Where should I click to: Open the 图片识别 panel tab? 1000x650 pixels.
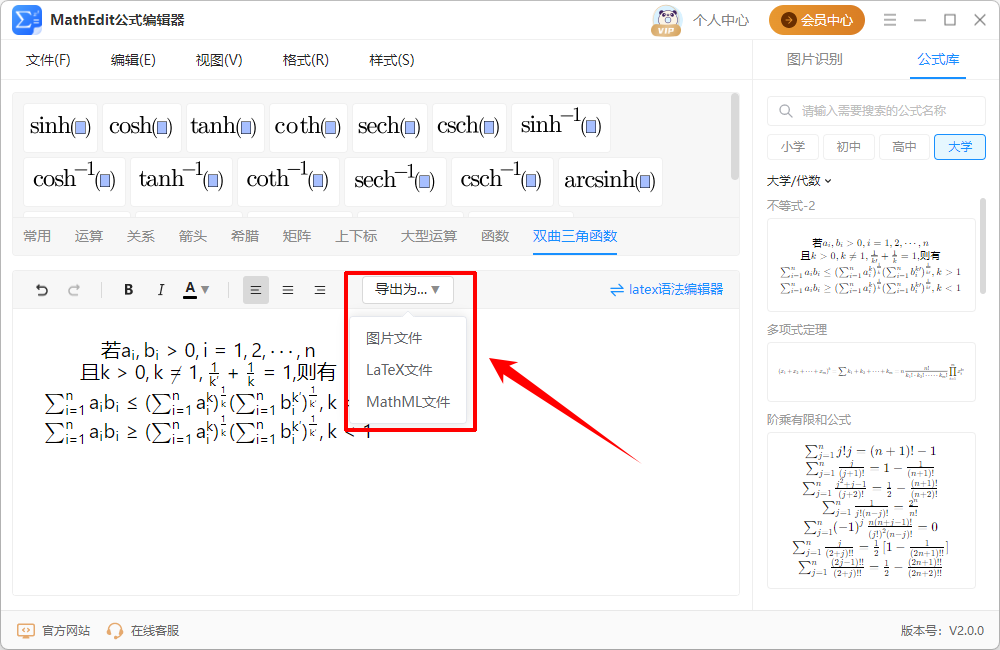(x=814, y=59)
